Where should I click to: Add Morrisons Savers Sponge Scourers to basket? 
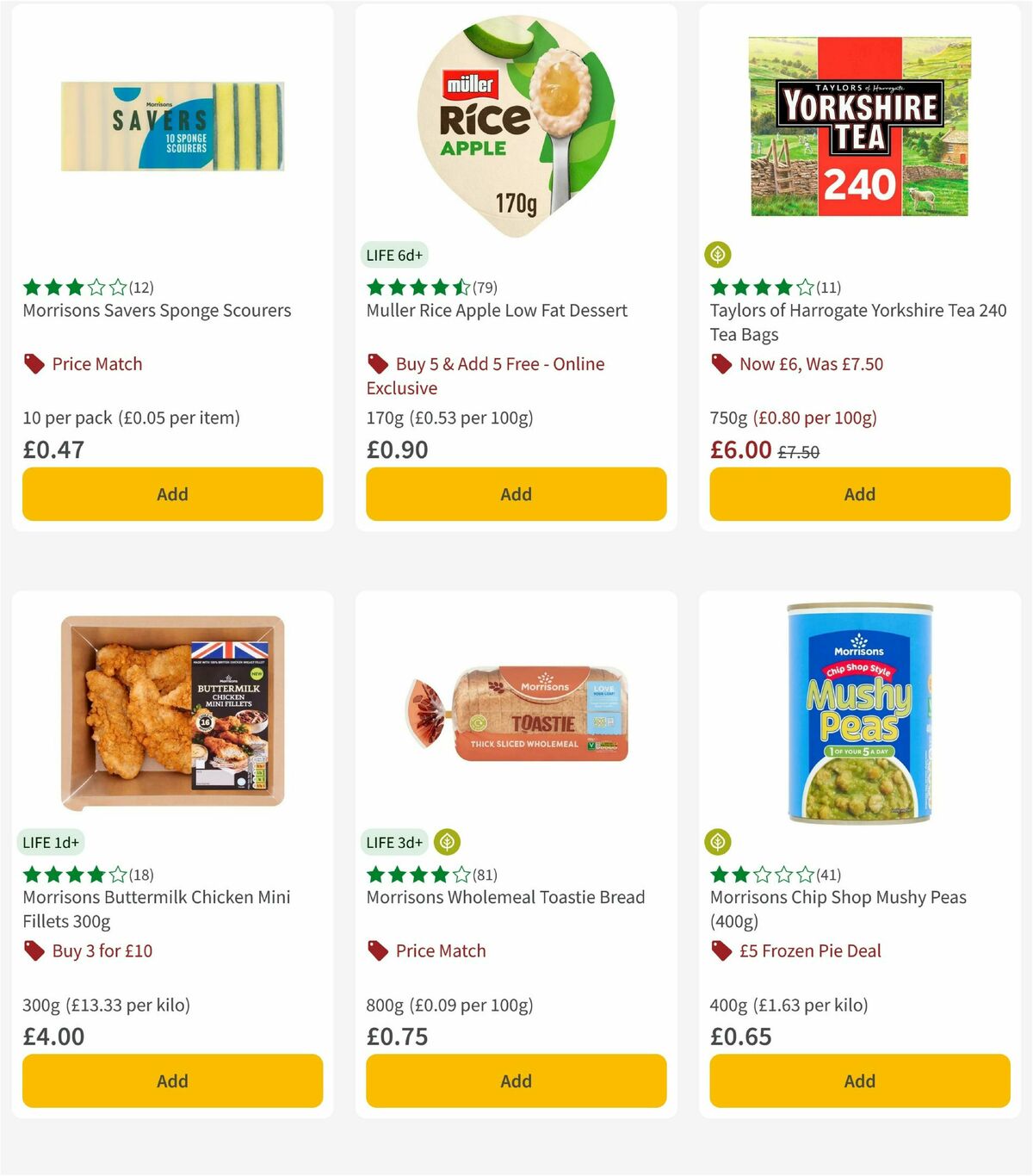point(172,494)
